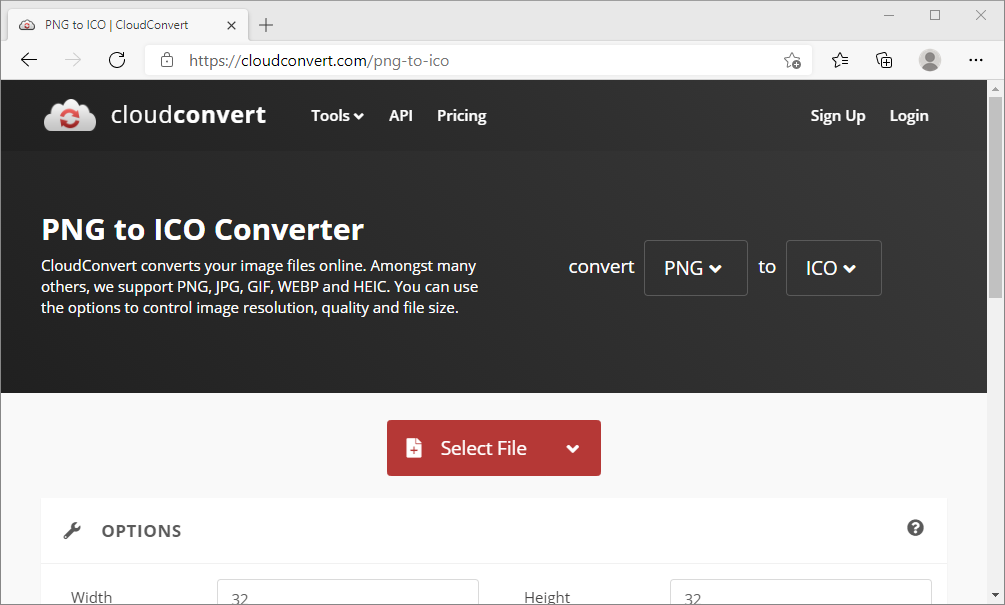Open the Settings and more ellipsis menu
Image resolution: width=1005 pixels, height=605 pixels.
click(976, 60)
